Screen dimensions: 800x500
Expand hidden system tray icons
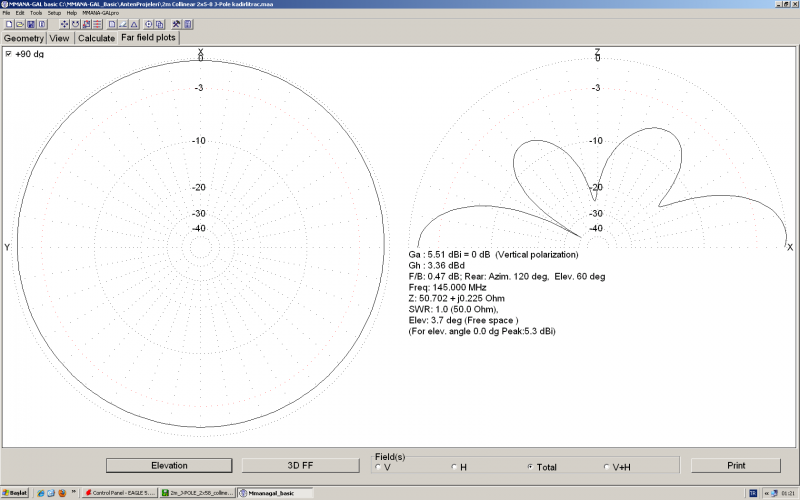766,493
